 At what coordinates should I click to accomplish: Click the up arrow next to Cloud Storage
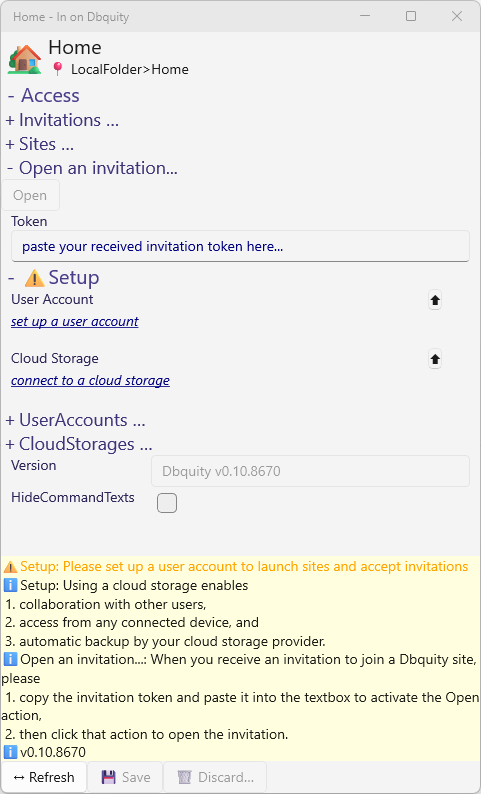[435, 360]
